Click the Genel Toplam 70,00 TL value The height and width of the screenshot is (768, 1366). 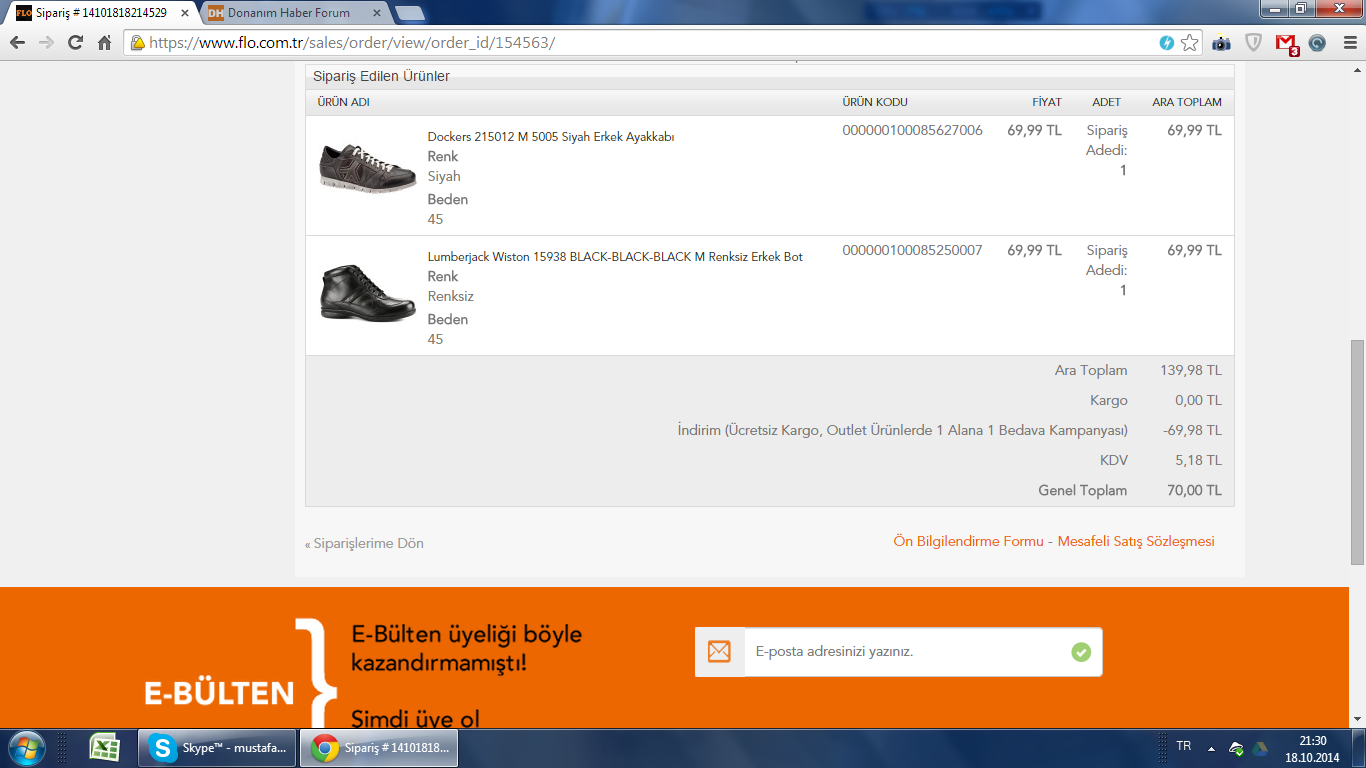click(1194, 491)
